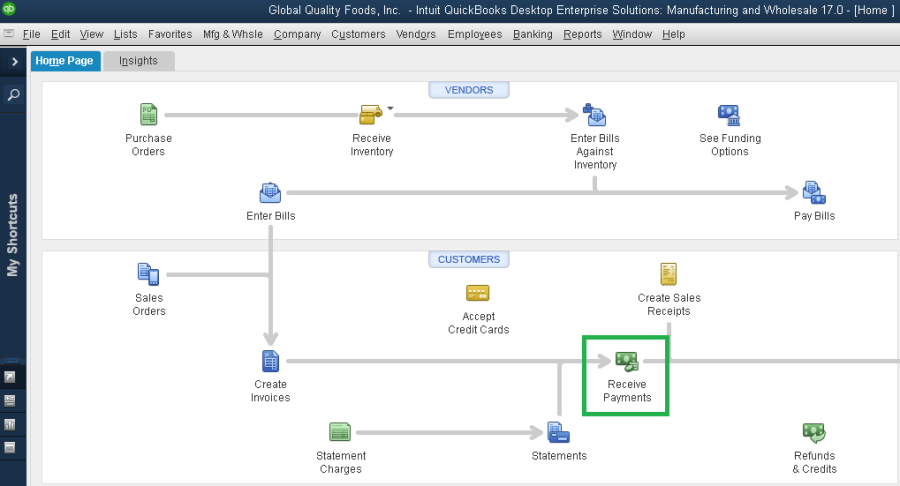Click the VENDORS section button

(x=468, y=90)
